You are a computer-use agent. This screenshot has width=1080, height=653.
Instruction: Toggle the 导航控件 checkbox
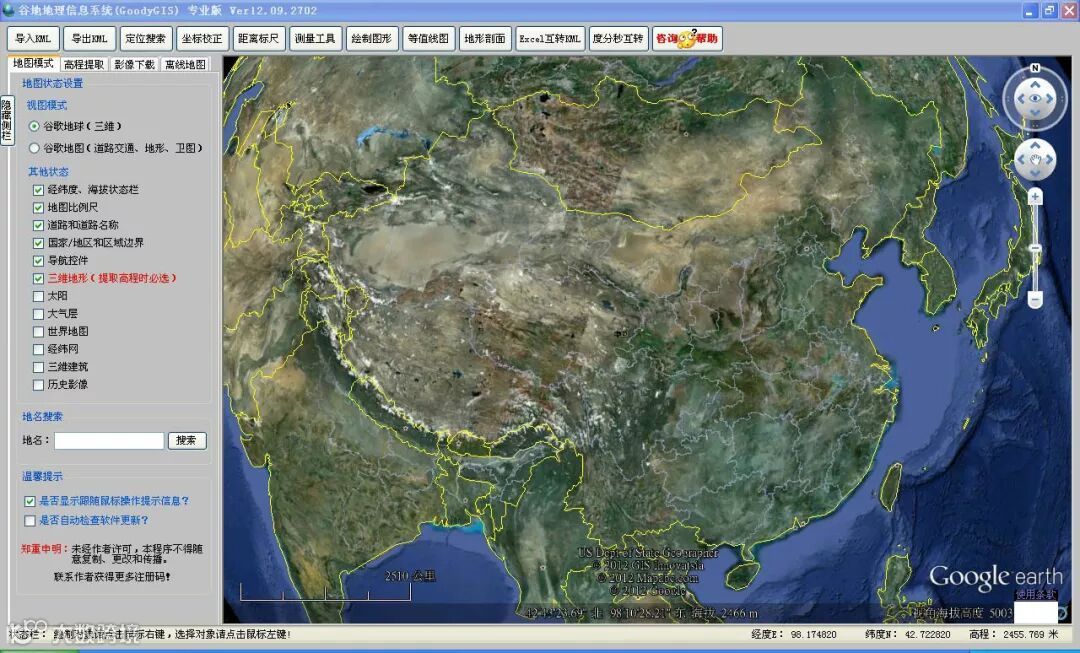click(39, 261)
